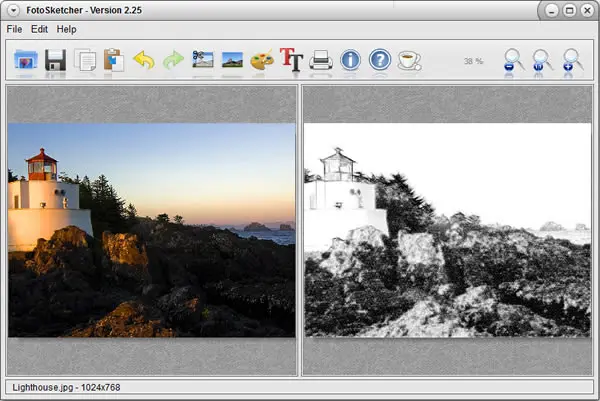Open drawing parameters with the paint palette icon
The height and width of the screenshot is (401, 600).
coord(262,60)
